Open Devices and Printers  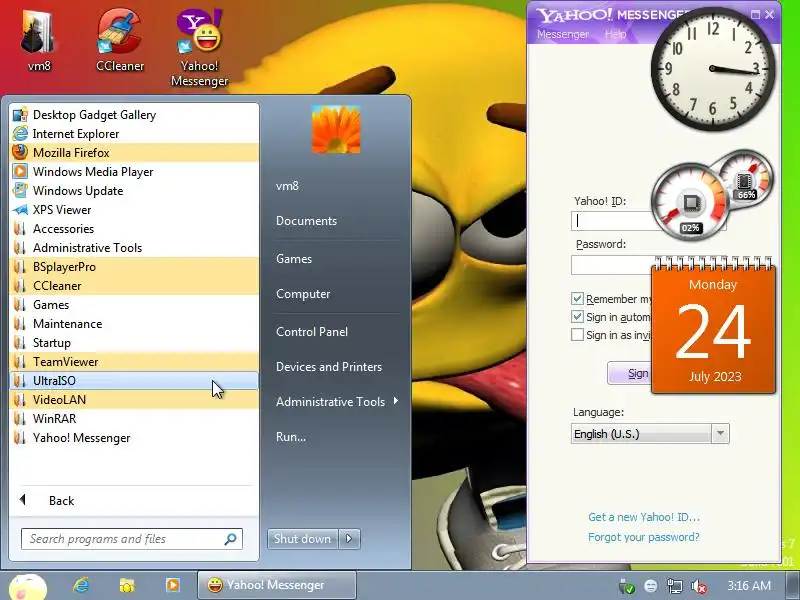(329, 367)
